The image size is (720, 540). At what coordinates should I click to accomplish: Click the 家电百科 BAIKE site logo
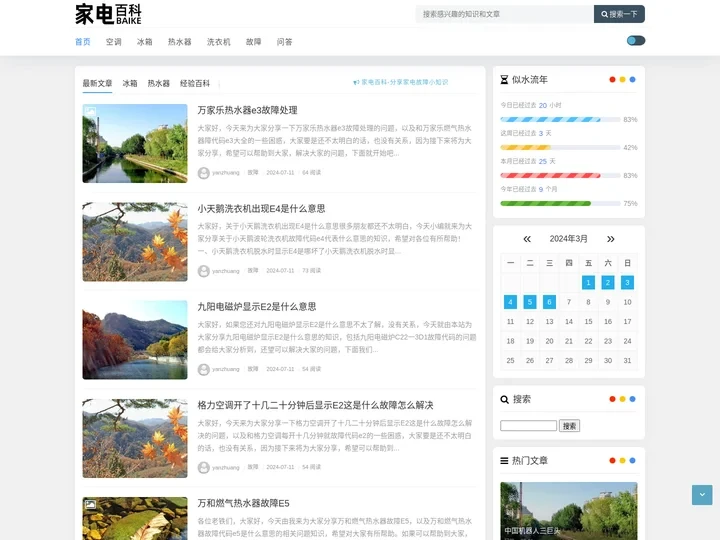[108, 14]
